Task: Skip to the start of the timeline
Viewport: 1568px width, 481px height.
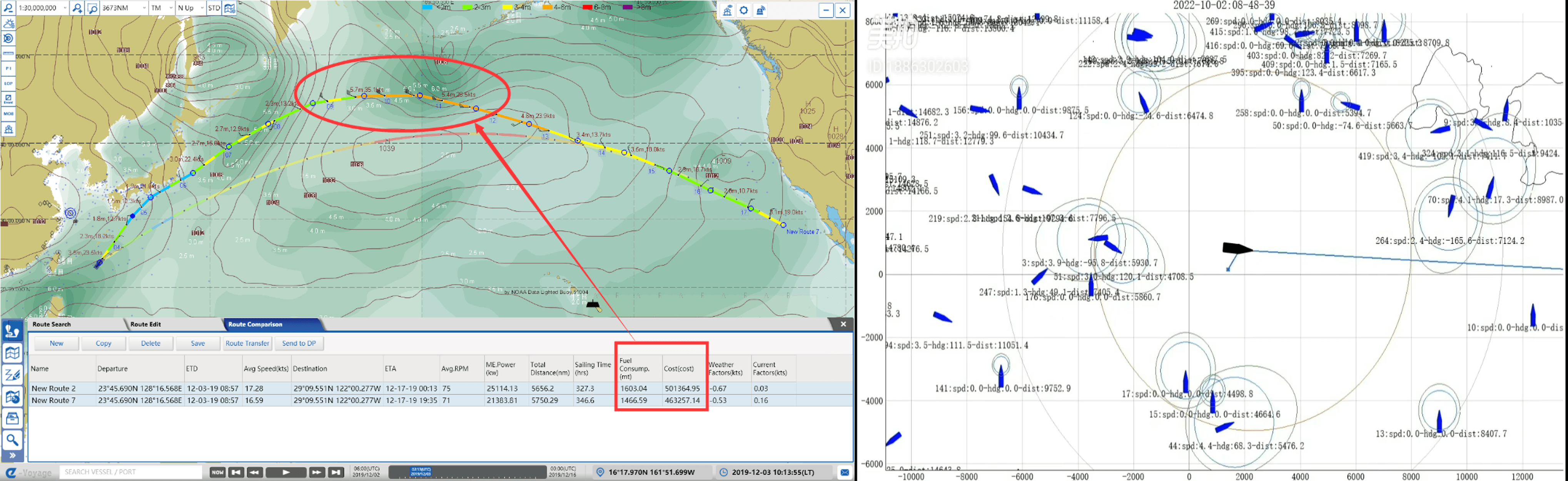Action: click(x=236, y=473)
